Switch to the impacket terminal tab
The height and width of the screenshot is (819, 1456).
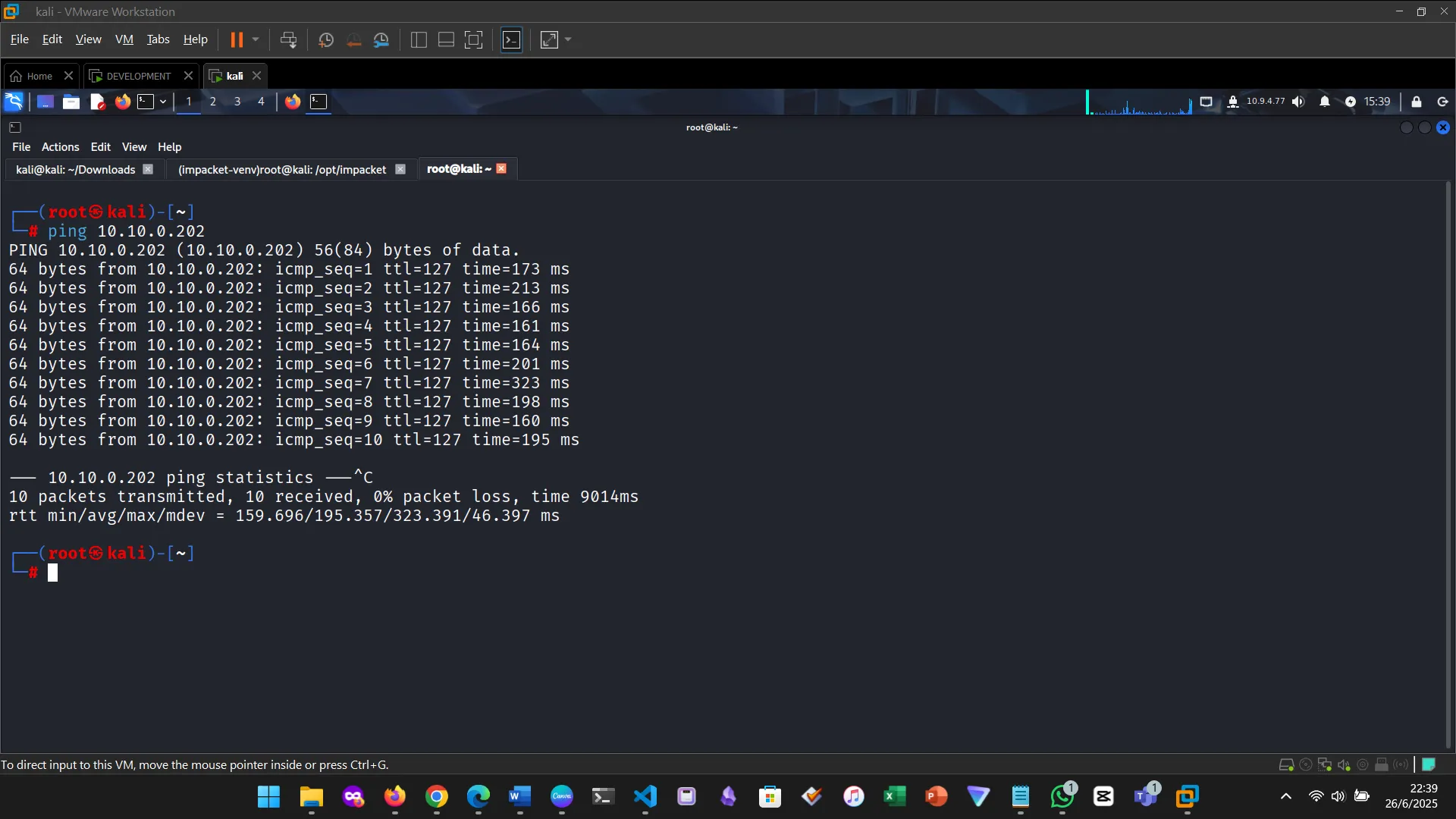[x=284, y=169]
